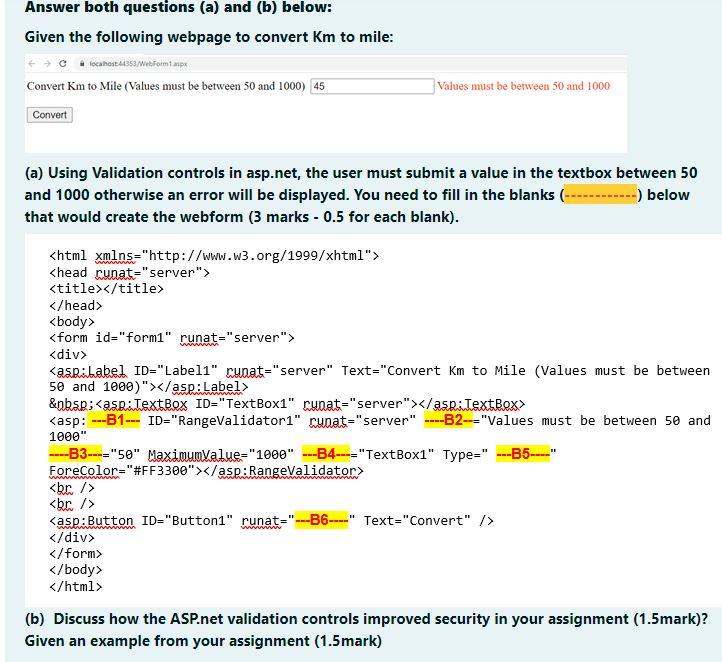Click the B6 blank placeholder
The height and width of the screenshot is (662, 722).
(x=321, y=520)
